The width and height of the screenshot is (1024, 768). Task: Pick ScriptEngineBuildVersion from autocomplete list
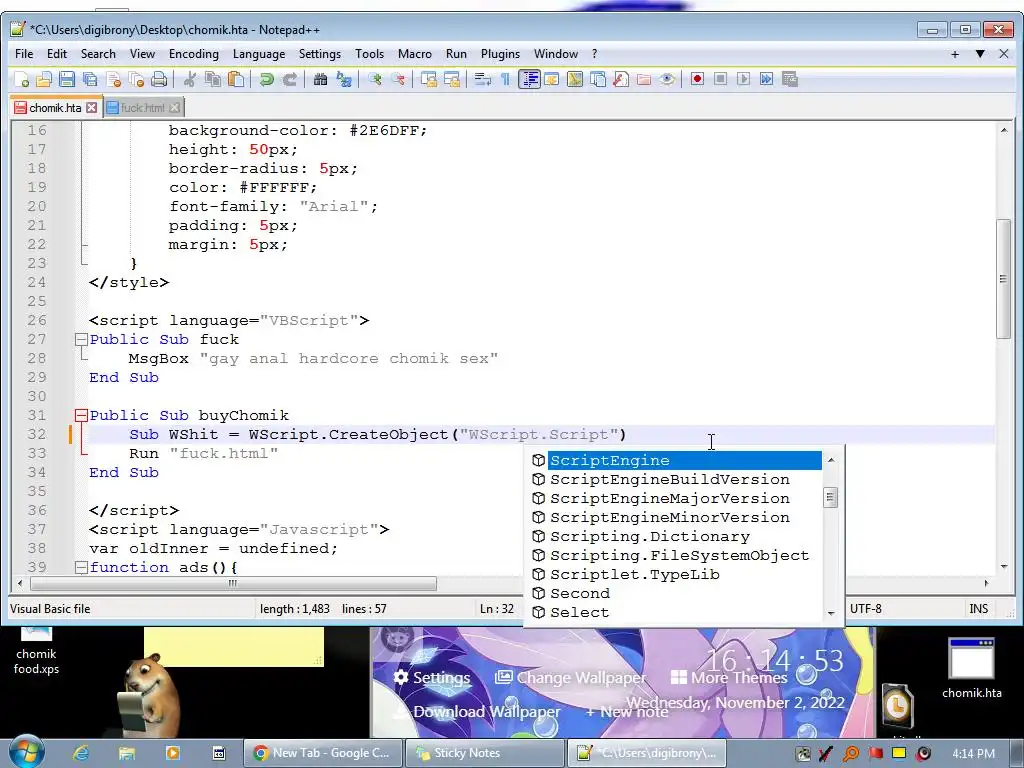[x=670, y=479]
